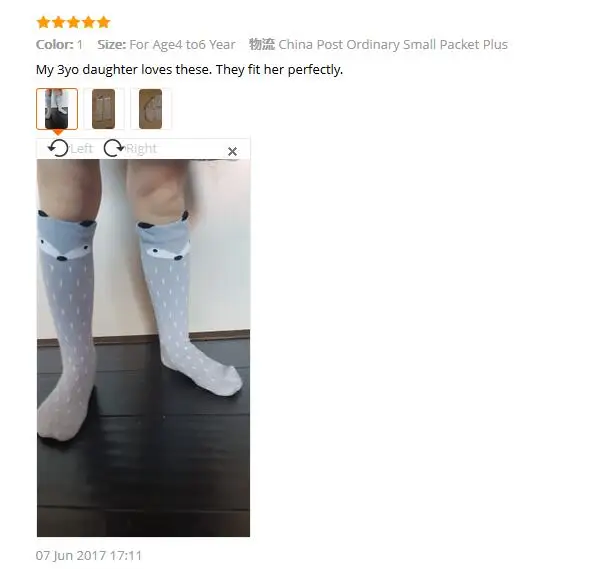Click the orange pointer below selected thumbnail
The height and width of the screenshot is (569, 608).
tap(58, 133)
